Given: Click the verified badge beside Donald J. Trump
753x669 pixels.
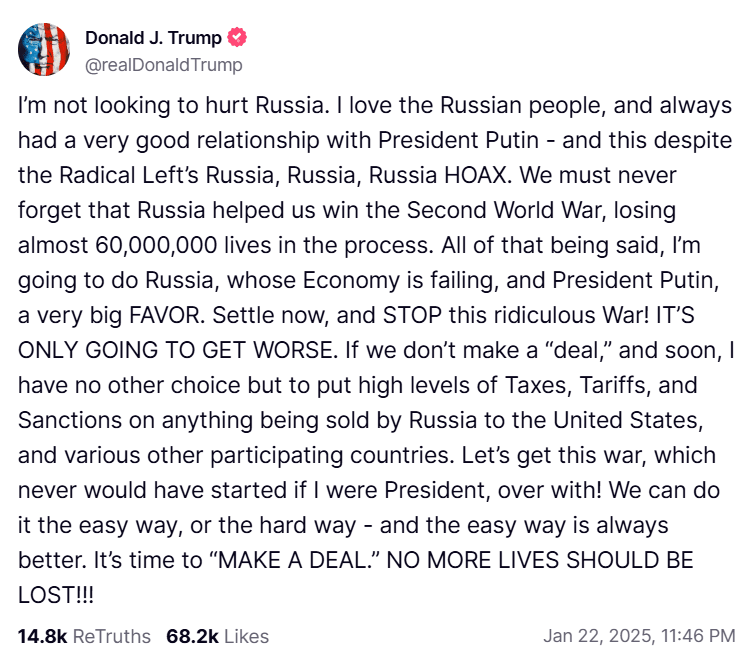Looking at the screenshot, I should click(x=238, y=39).
